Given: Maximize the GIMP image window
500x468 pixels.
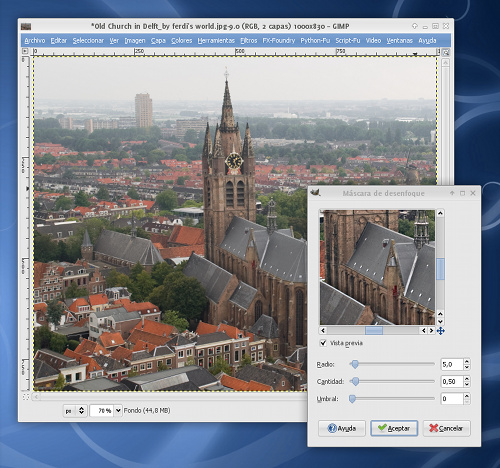Looking at the screenshot, I should pyautogui.click(x=435, y=26).
